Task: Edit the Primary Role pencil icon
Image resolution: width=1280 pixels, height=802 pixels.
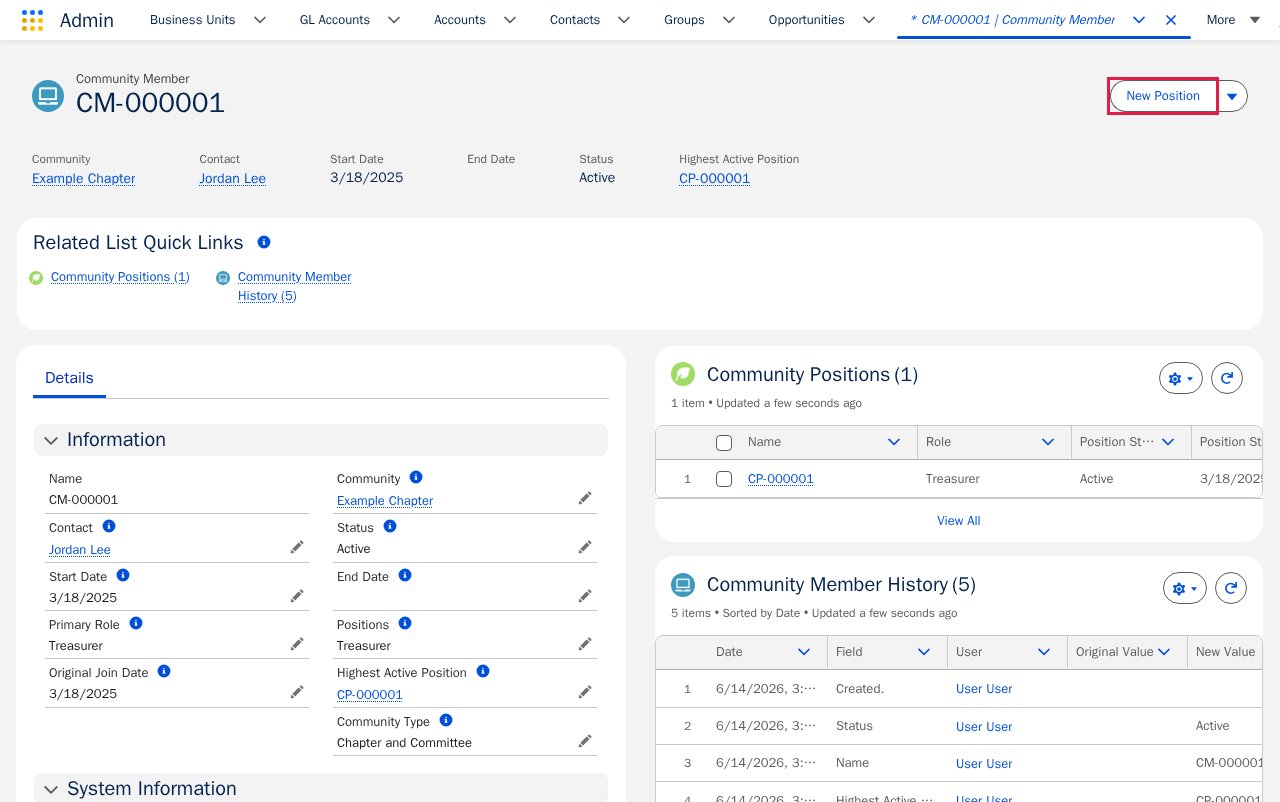Action: click(297, 644)
